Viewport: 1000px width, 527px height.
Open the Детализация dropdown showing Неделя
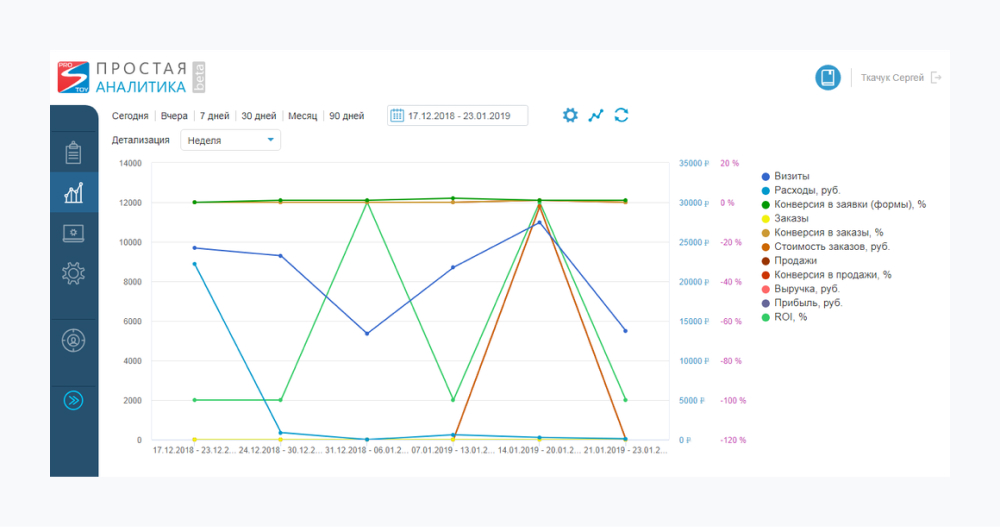230,140
